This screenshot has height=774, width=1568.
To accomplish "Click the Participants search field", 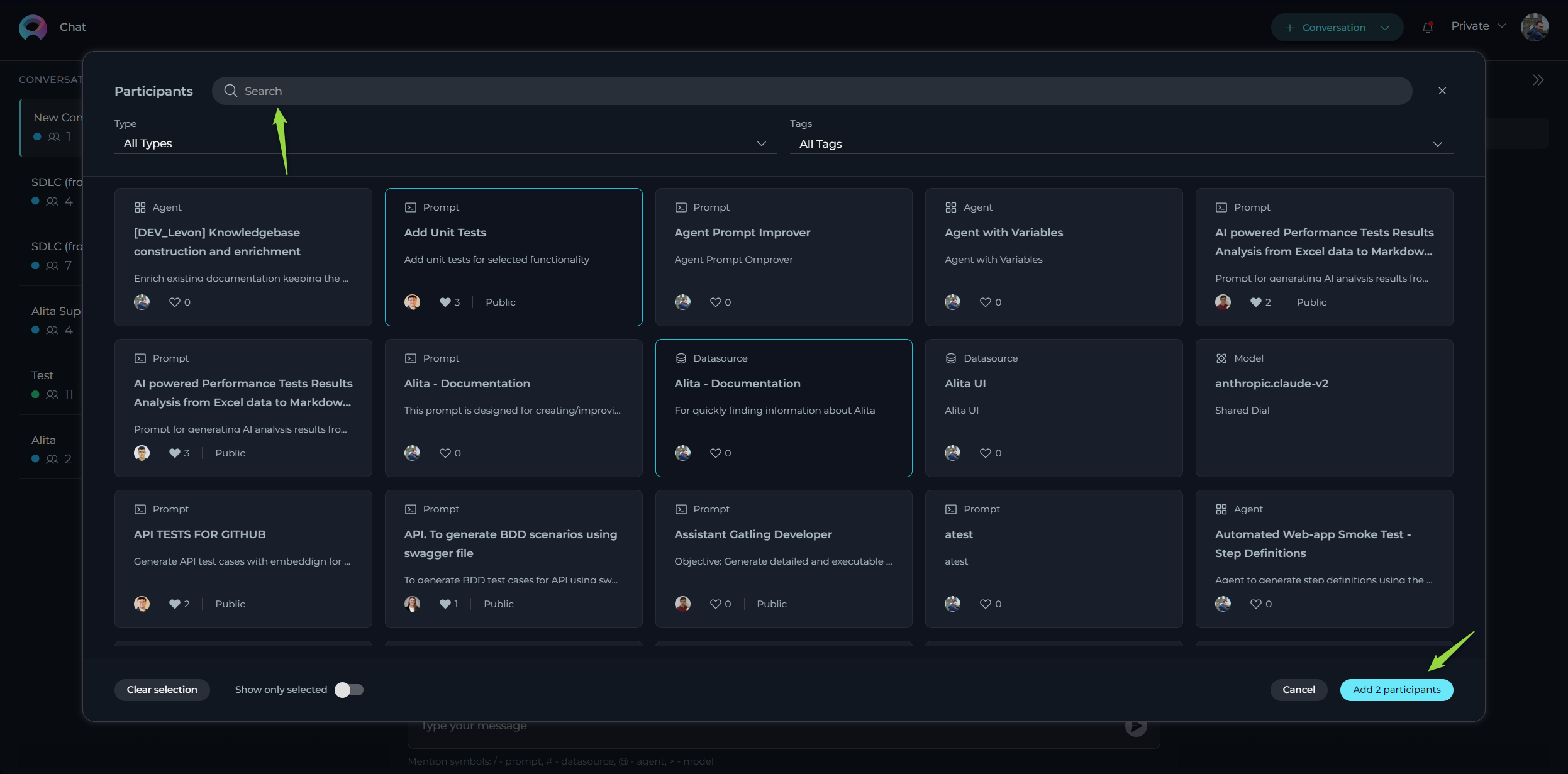I will pos(811,91).
